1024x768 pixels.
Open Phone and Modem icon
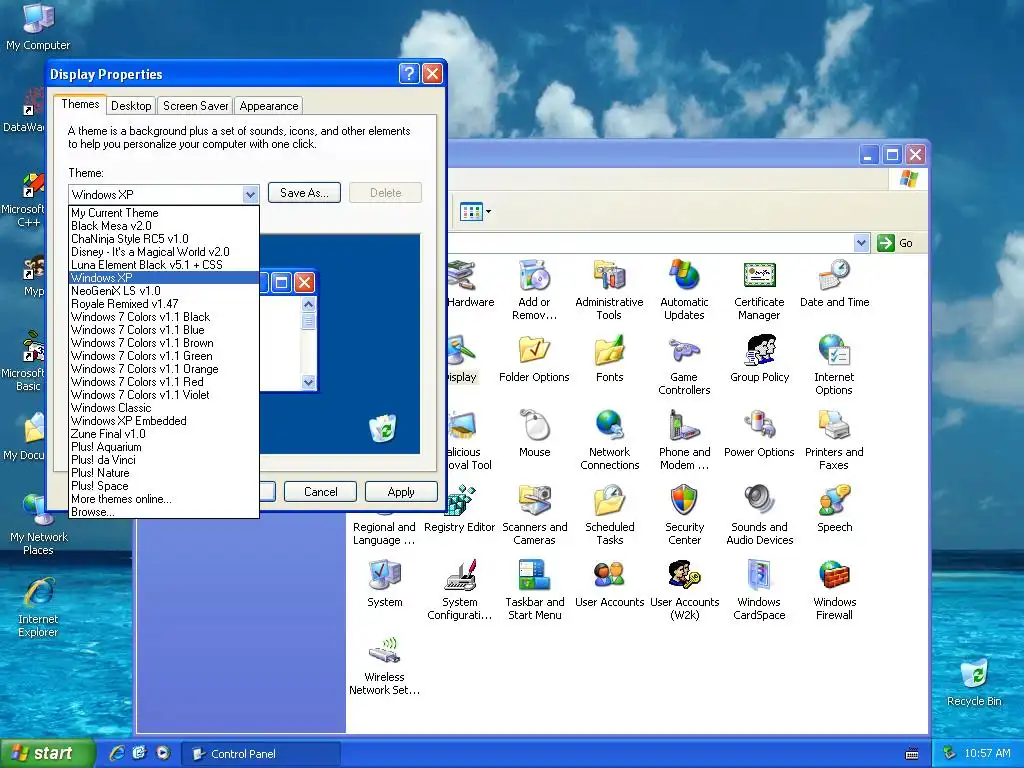[x=684, y=426]
